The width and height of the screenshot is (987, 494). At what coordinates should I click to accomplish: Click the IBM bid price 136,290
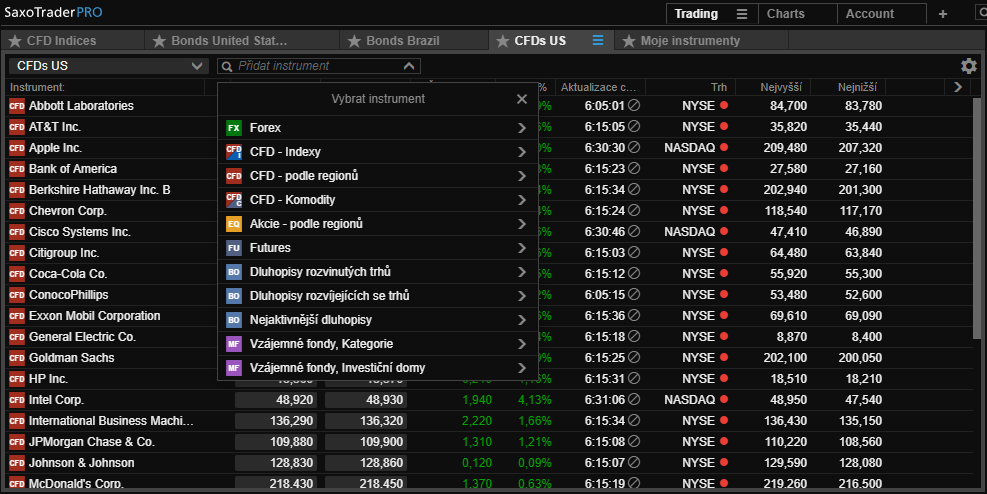(x=276, y=421)
